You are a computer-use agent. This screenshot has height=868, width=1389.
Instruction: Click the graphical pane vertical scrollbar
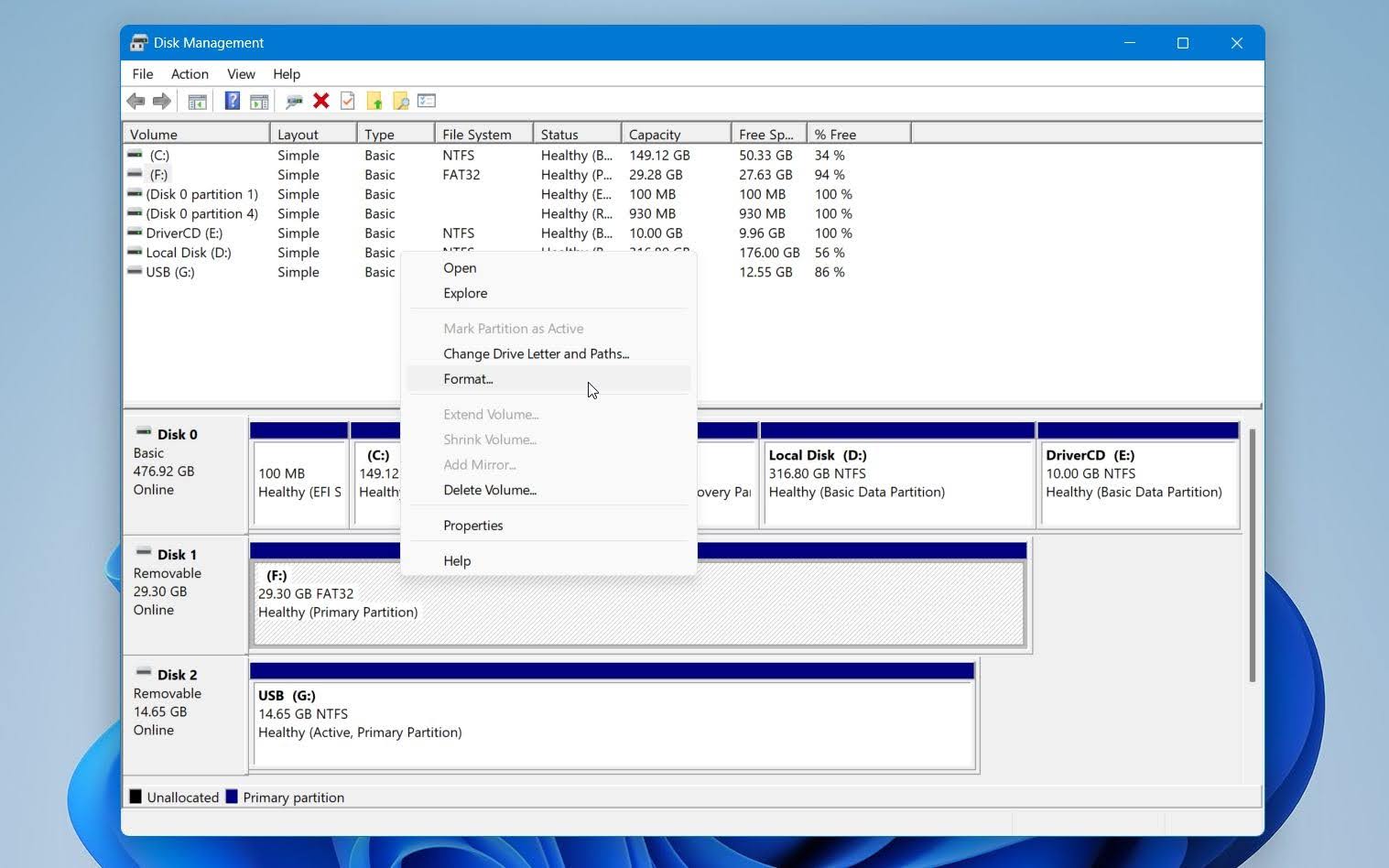pos(1252,555)
